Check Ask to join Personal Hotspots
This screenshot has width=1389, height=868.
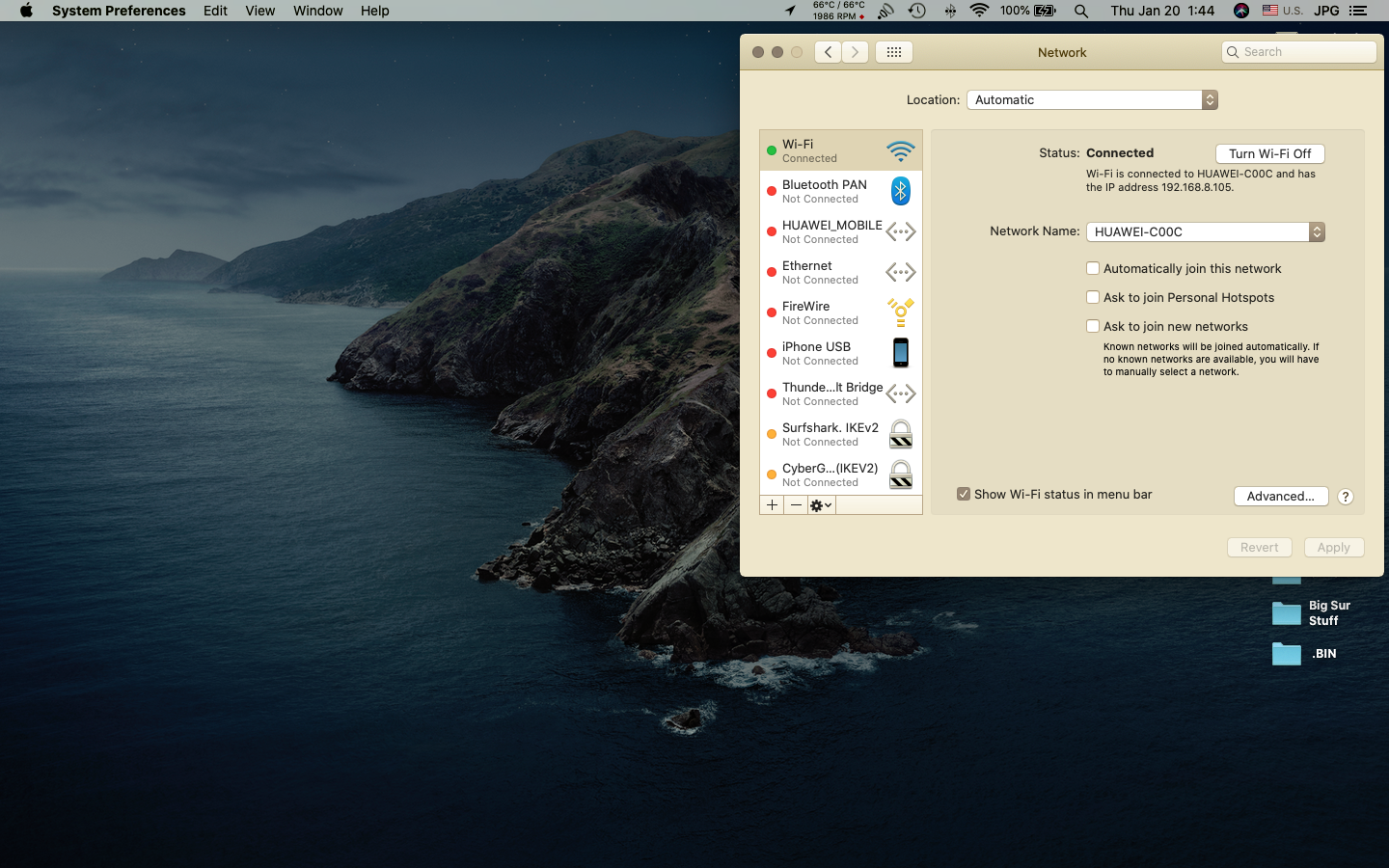coord(1093,298)
